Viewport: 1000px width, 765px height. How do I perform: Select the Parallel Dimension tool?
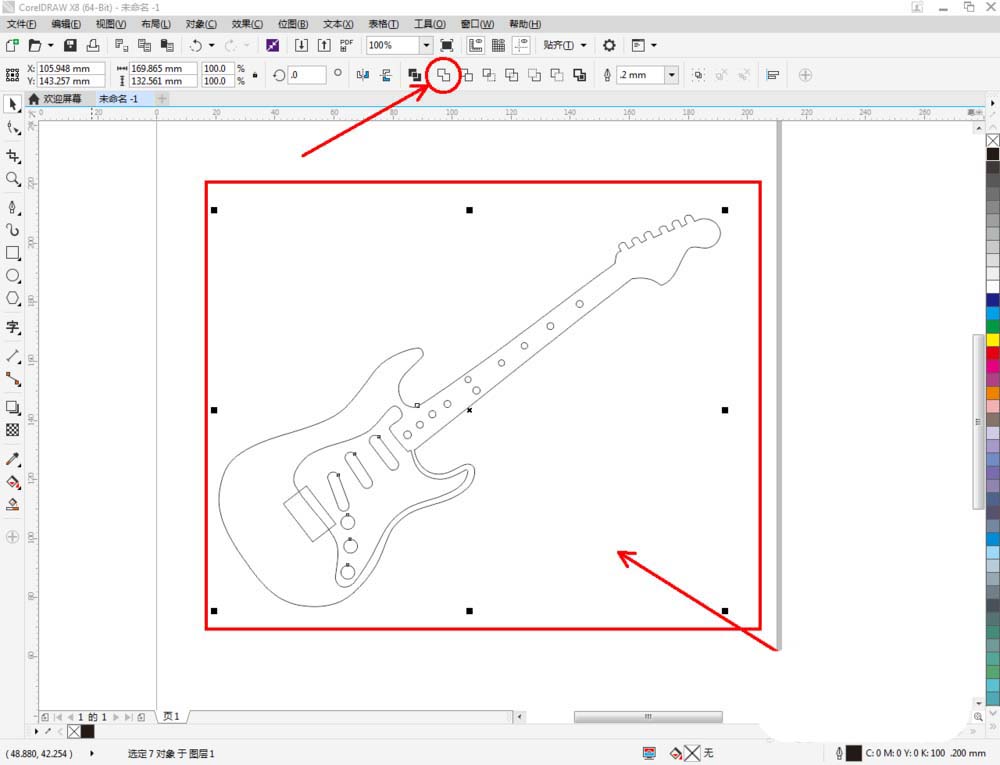[x=13, y=356]
